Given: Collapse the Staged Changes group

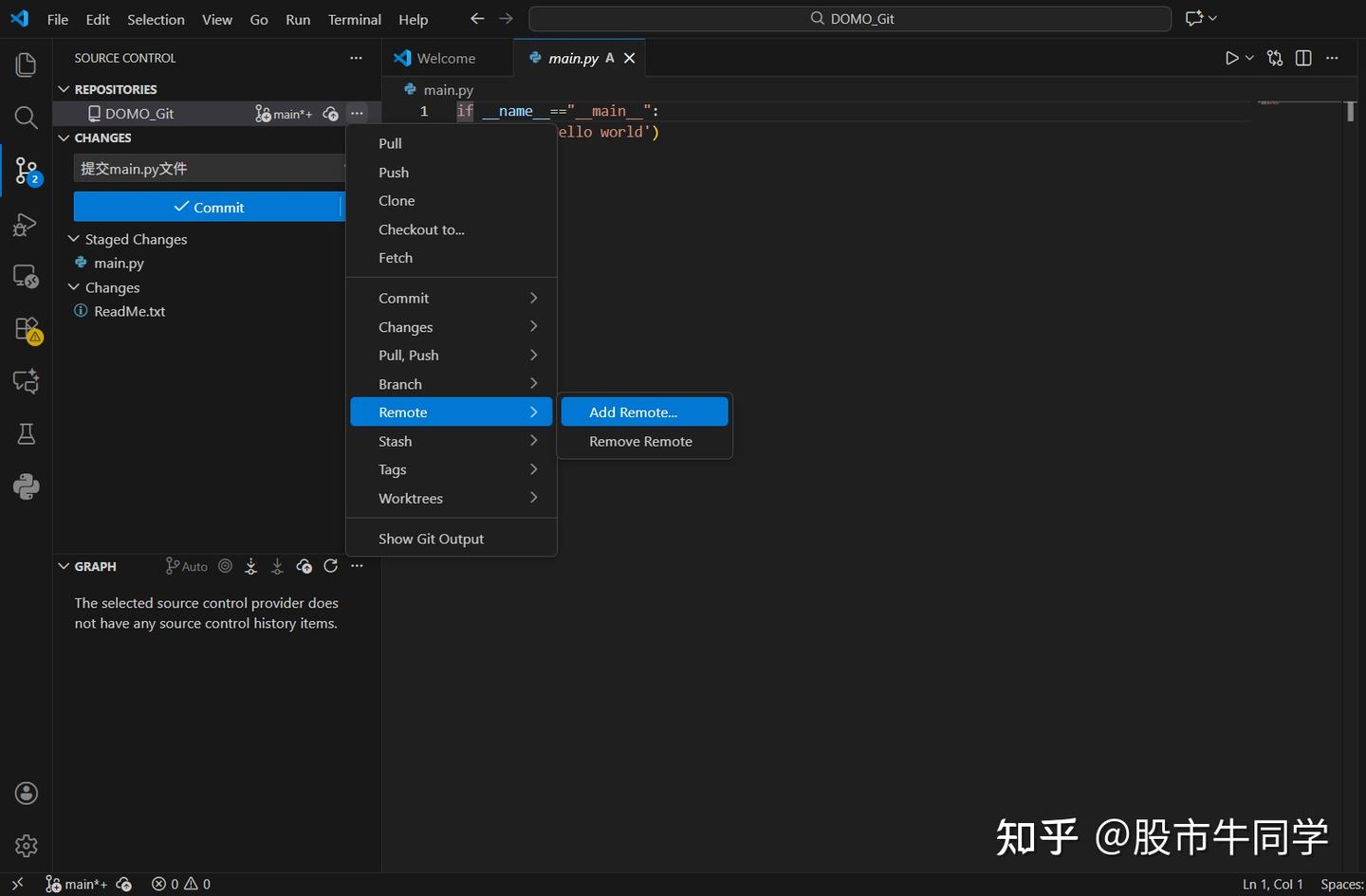Looking at the screenshot, I should (74, 239).
